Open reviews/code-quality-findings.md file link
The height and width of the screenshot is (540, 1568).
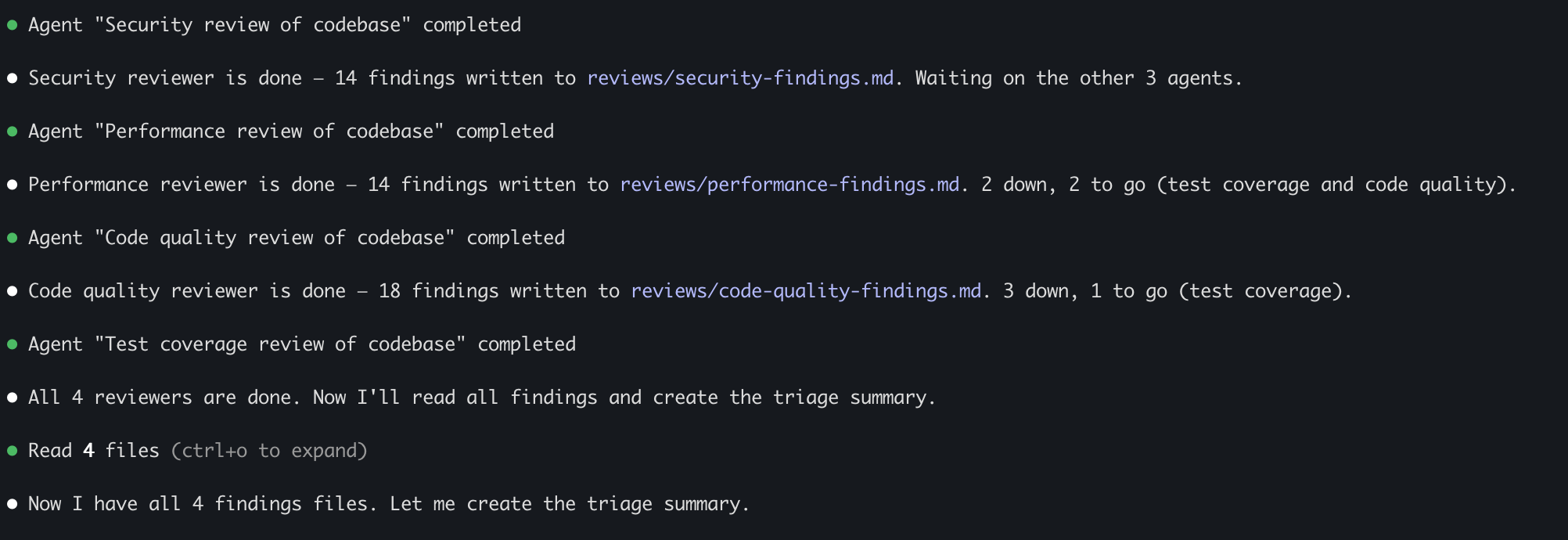click(806, 291)
